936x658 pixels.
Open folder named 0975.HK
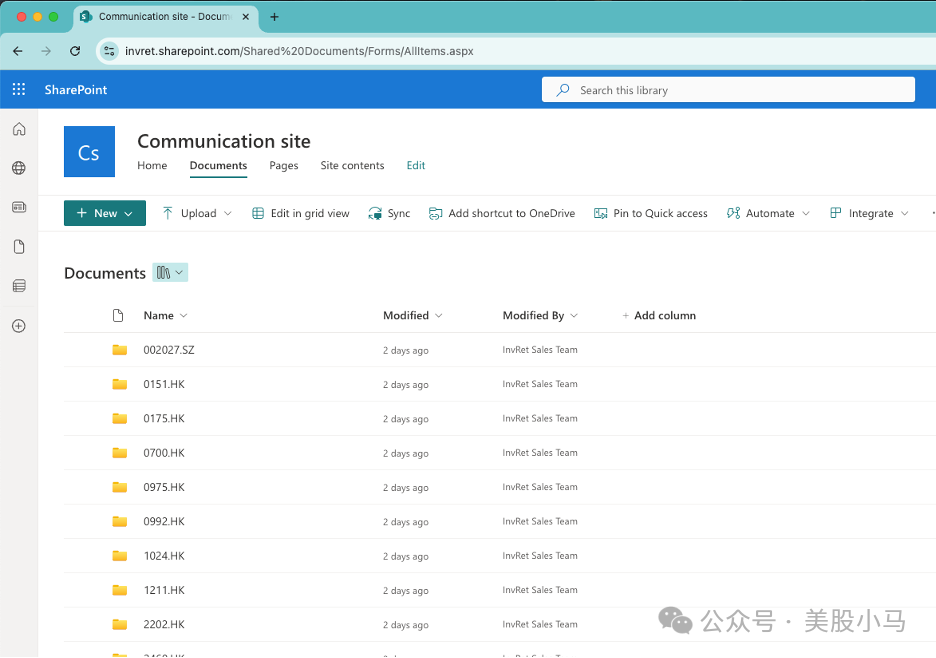(164, 487)
